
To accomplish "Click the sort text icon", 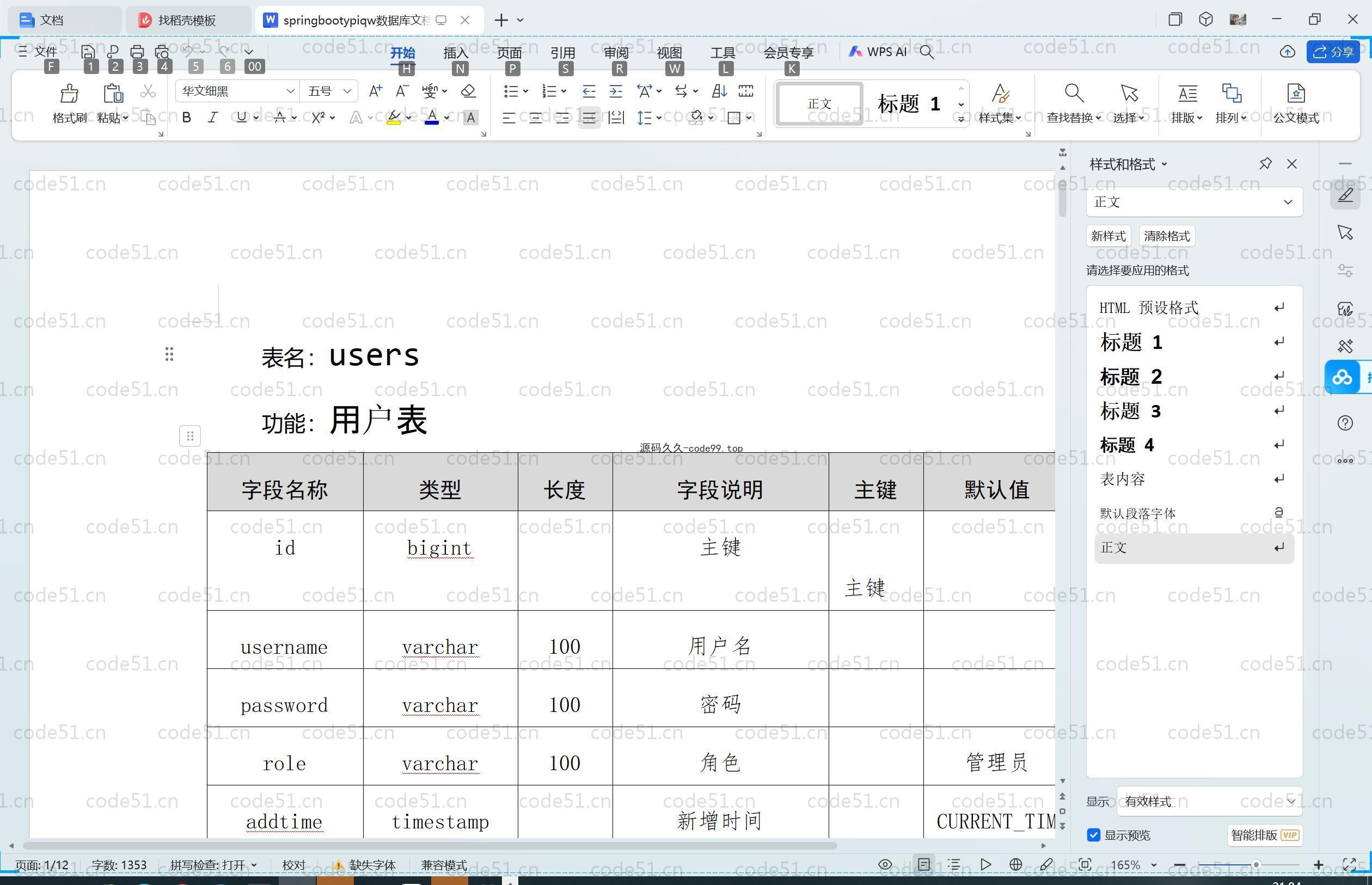I will (x=719, y=91).
